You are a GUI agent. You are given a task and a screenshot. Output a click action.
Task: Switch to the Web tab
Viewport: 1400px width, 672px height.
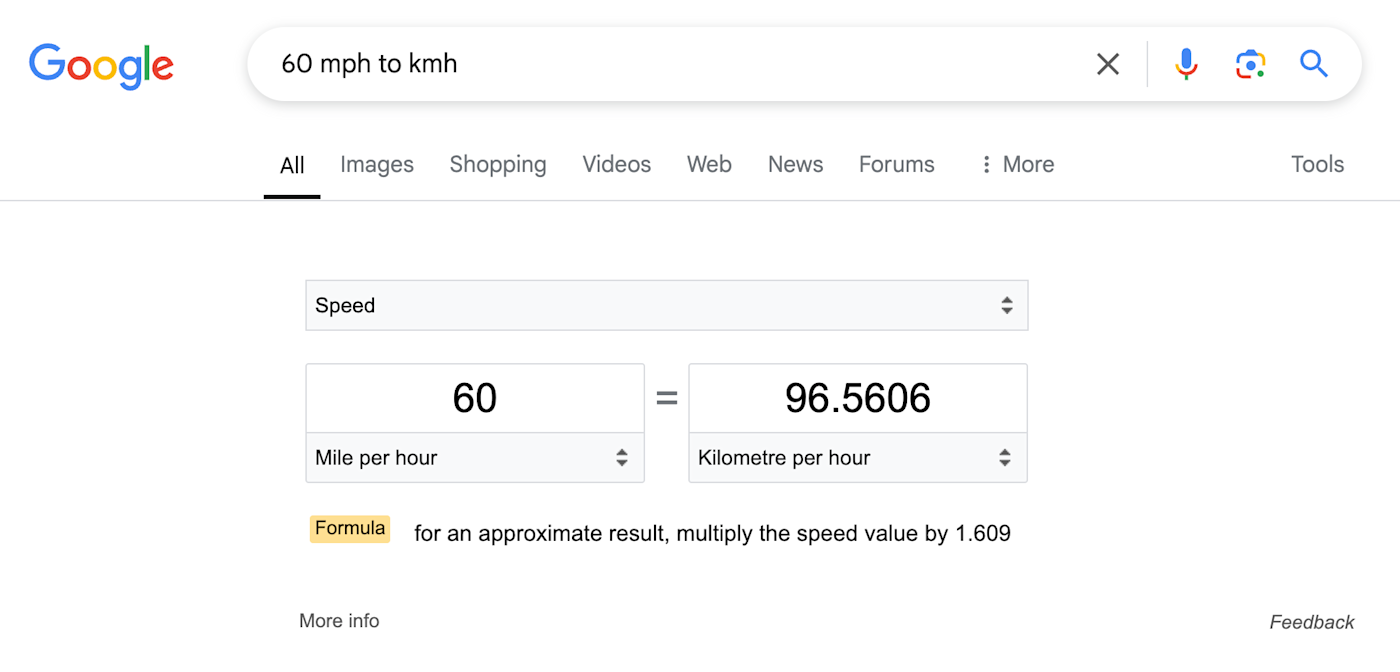(x=709, y=164)
